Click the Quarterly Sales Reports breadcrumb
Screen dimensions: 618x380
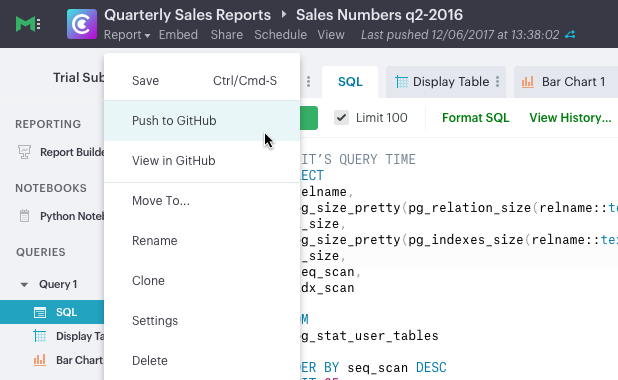click(187, 15)
